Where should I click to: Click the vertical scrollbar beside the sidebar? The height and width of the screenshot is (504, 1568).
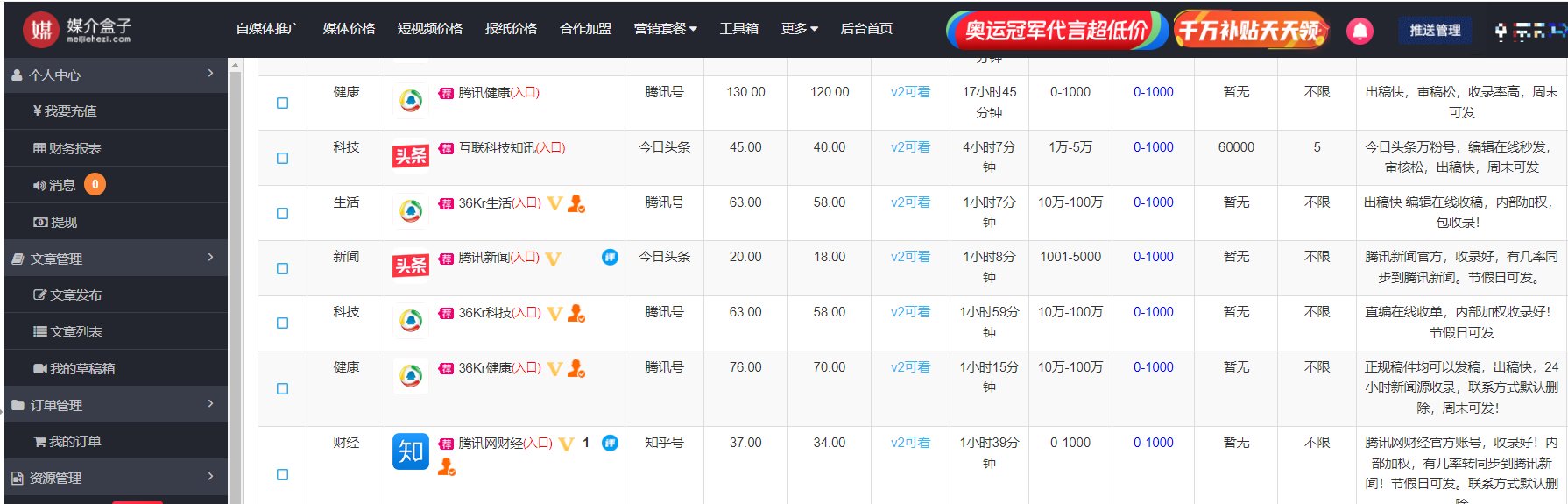(x=235, y=280)
